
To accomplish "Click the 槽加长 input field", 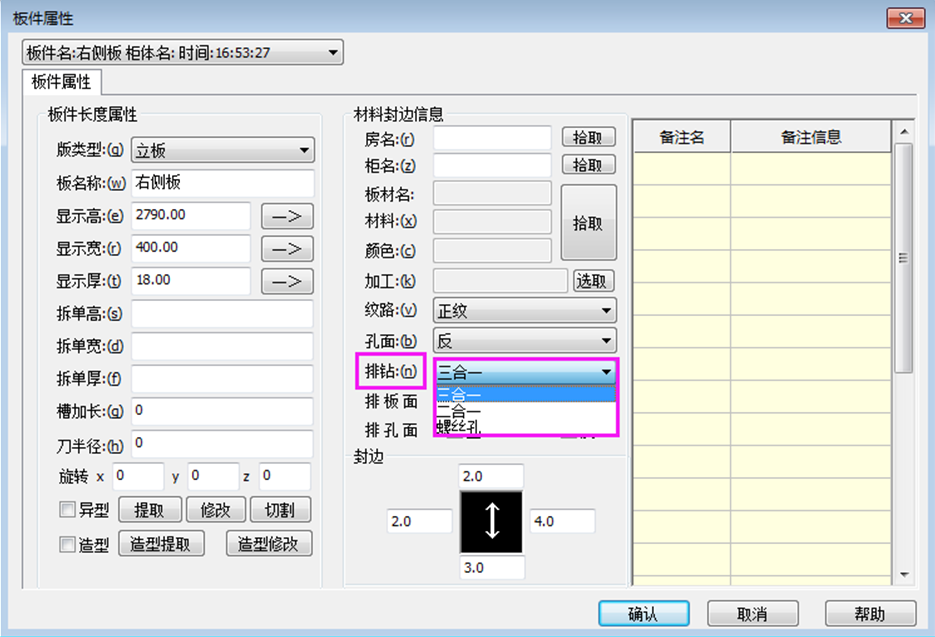I will [x=222, y=411].
